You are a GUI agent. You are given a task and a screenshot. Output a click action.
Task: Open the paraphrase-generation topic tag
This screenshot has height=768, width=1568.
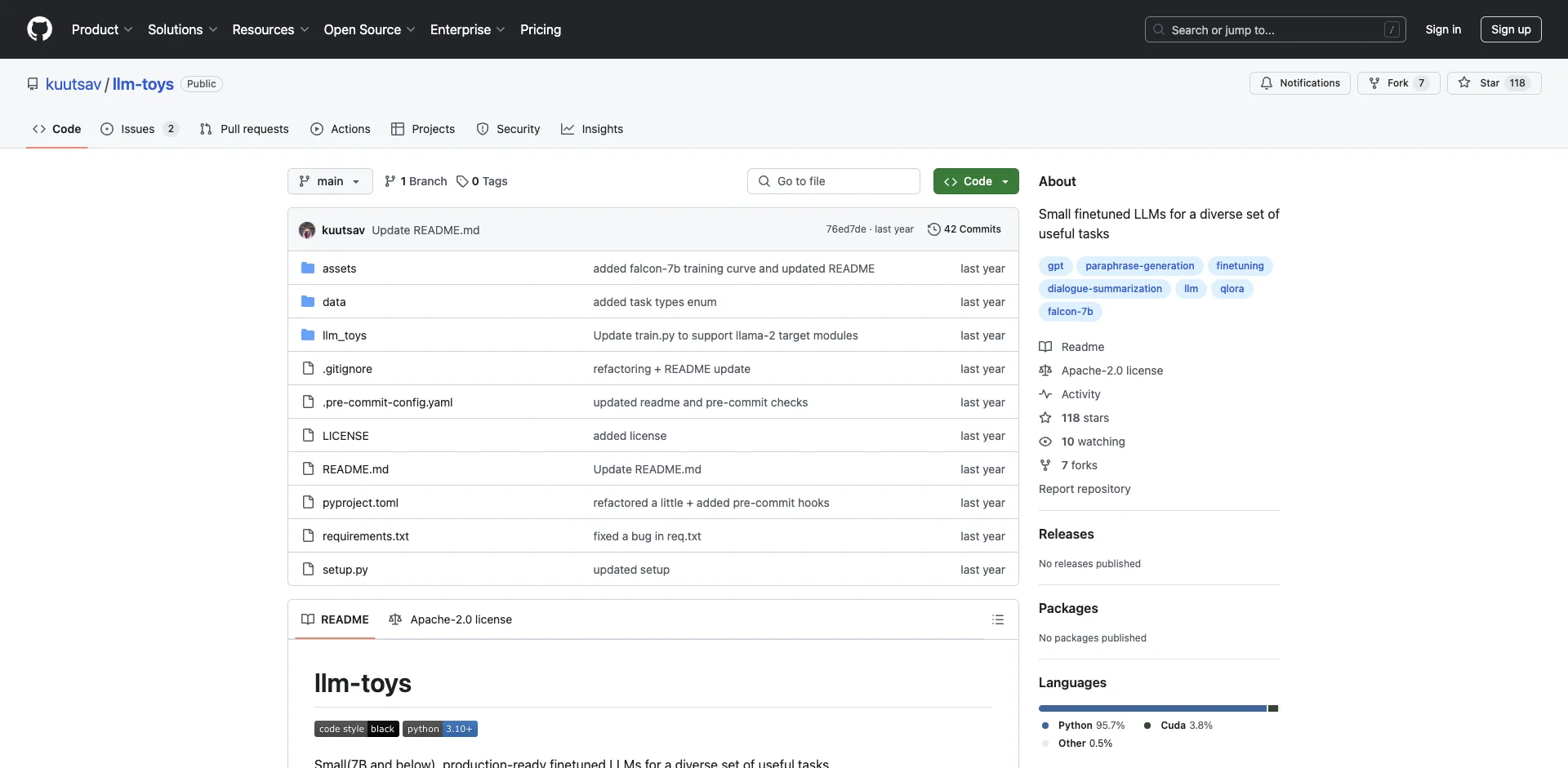1140,266
